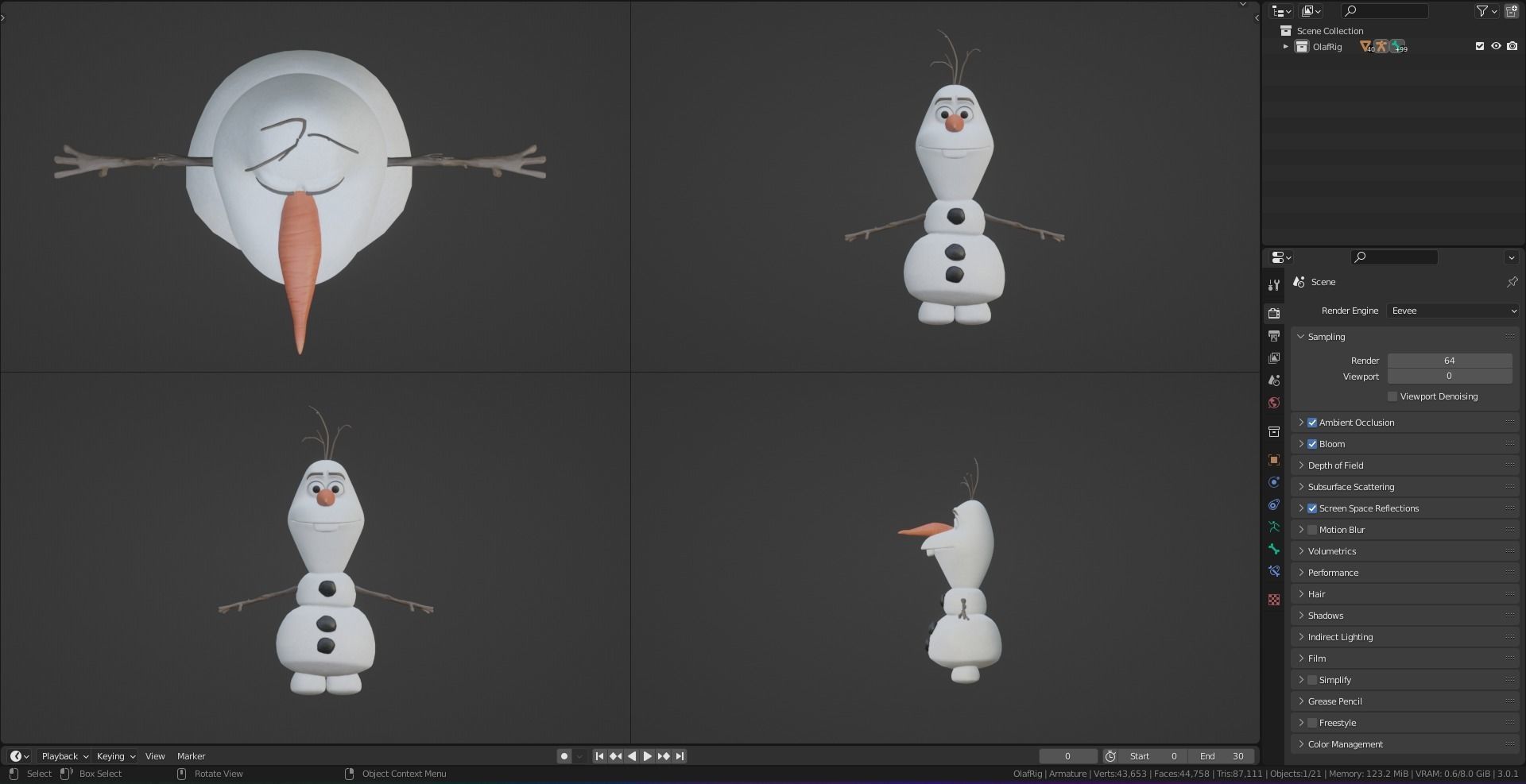Image resolution: width=1526 pixels, height=784 pixels.
Task: Click the outliner search field
Action: [1385, 11]
